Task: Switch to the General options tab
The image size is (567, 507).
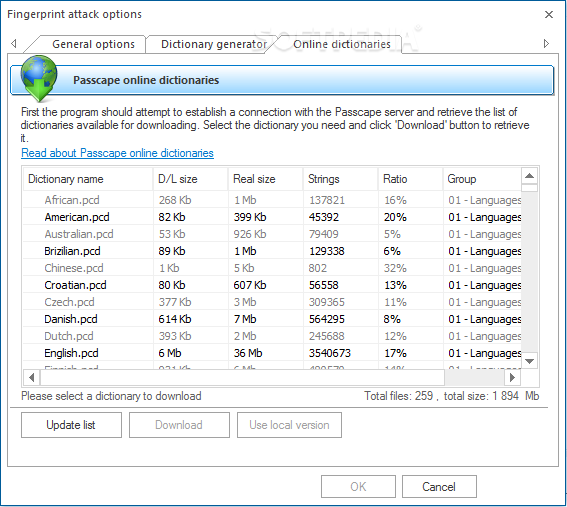Action: [x=93, y=44]
